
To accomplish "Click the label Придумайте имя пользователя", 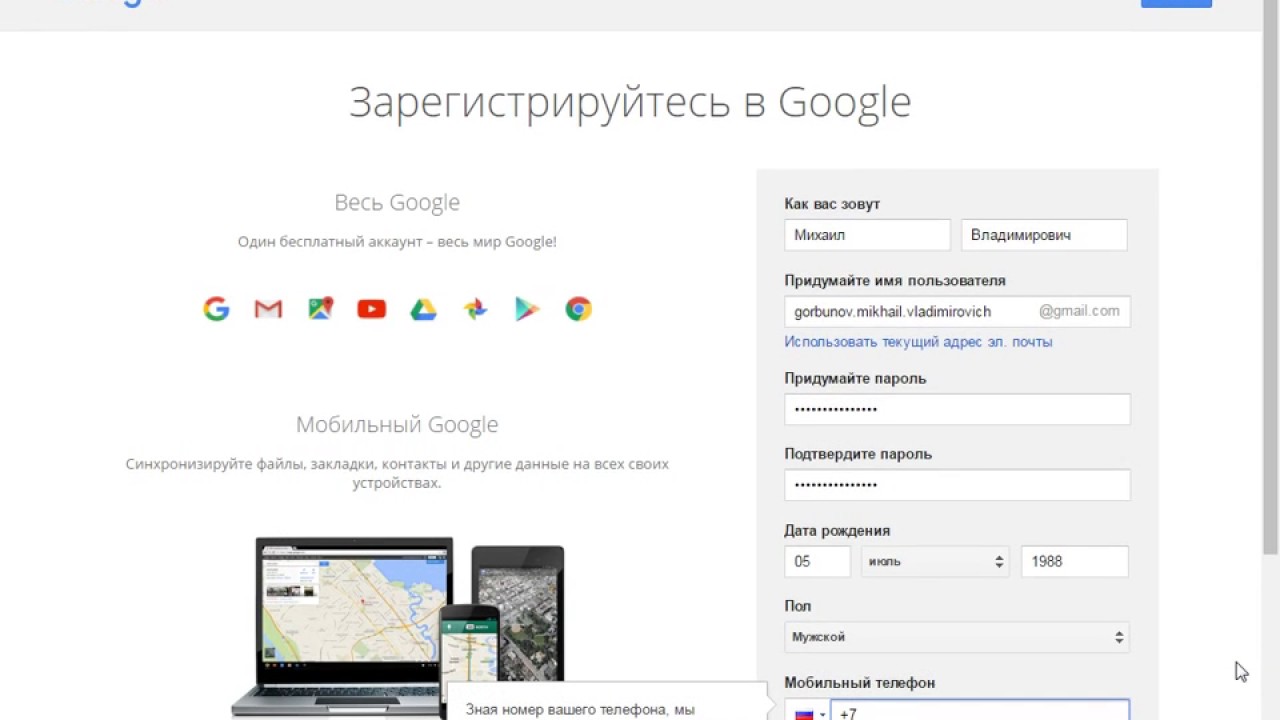I will (x=895, y=281).
